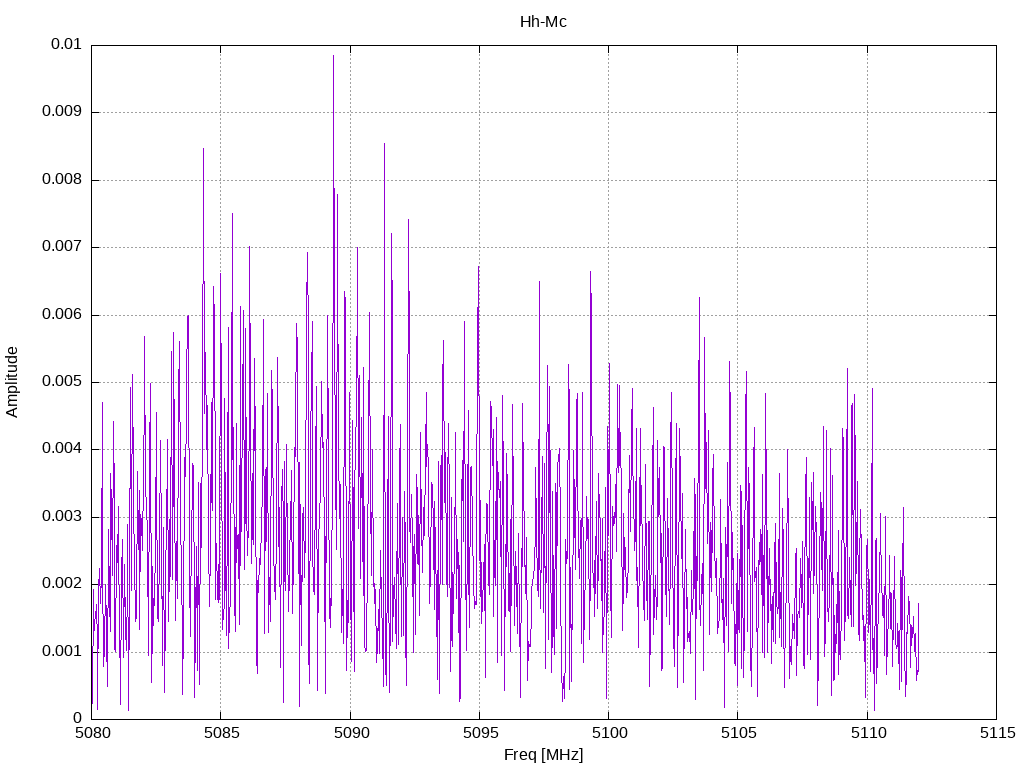Screen dimensions: 1024x768
Task: Click the x-axis tick label 5110
Action: tap(868, 733)
